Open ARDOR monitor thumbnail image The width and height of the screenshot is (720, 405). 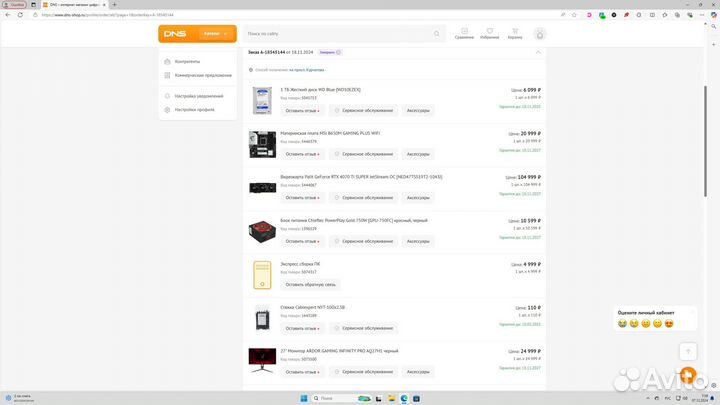262,360
